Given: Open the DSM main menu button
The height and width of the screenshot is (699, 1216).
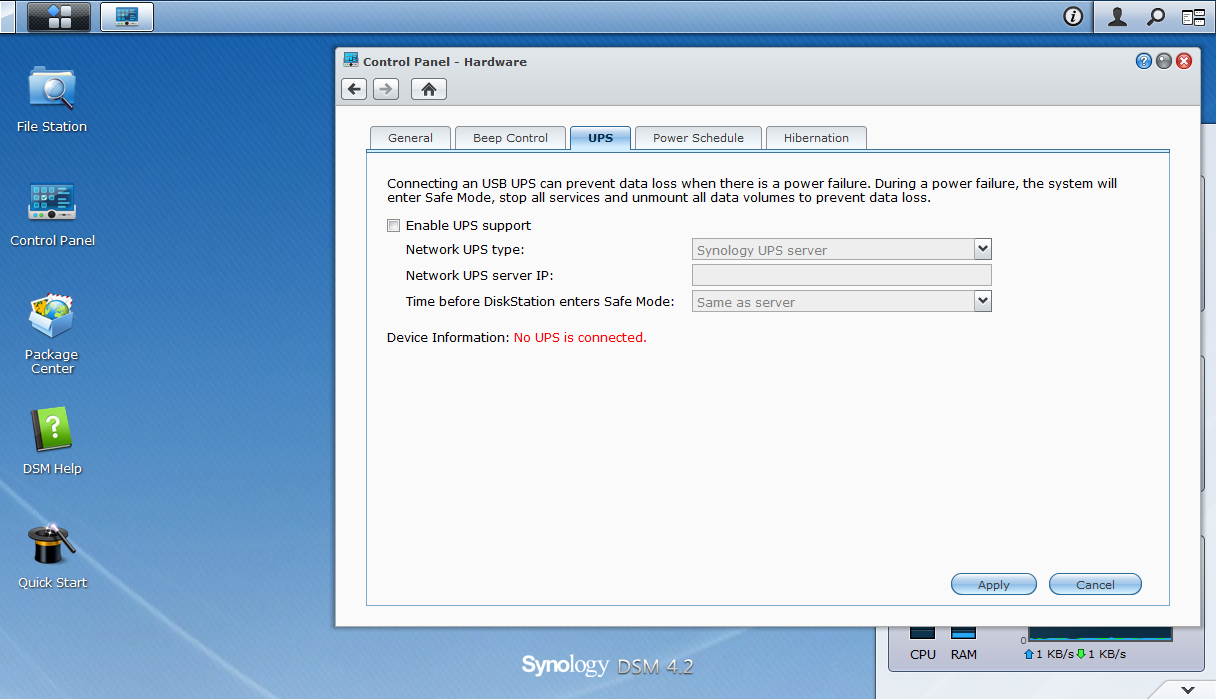Looking at the screenshot, I should click(x=59, y=17).
